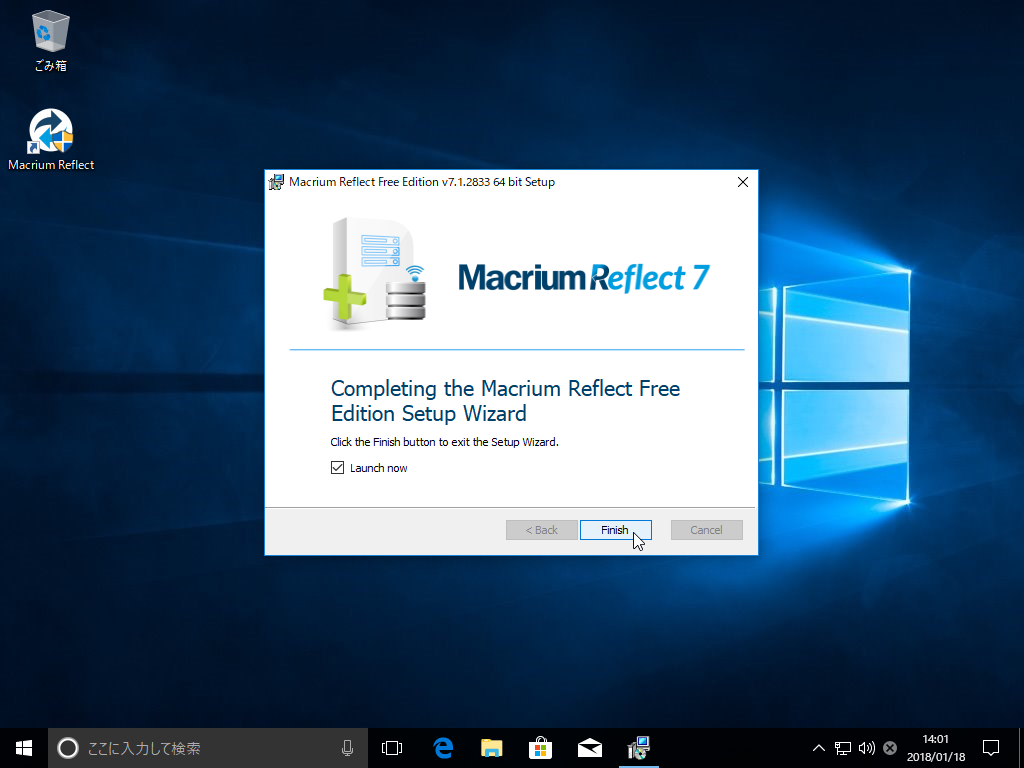The height and width of the screenshot is (768, 1024).
Task: Open the clock showing 14:01
Action: click(936, 748)
